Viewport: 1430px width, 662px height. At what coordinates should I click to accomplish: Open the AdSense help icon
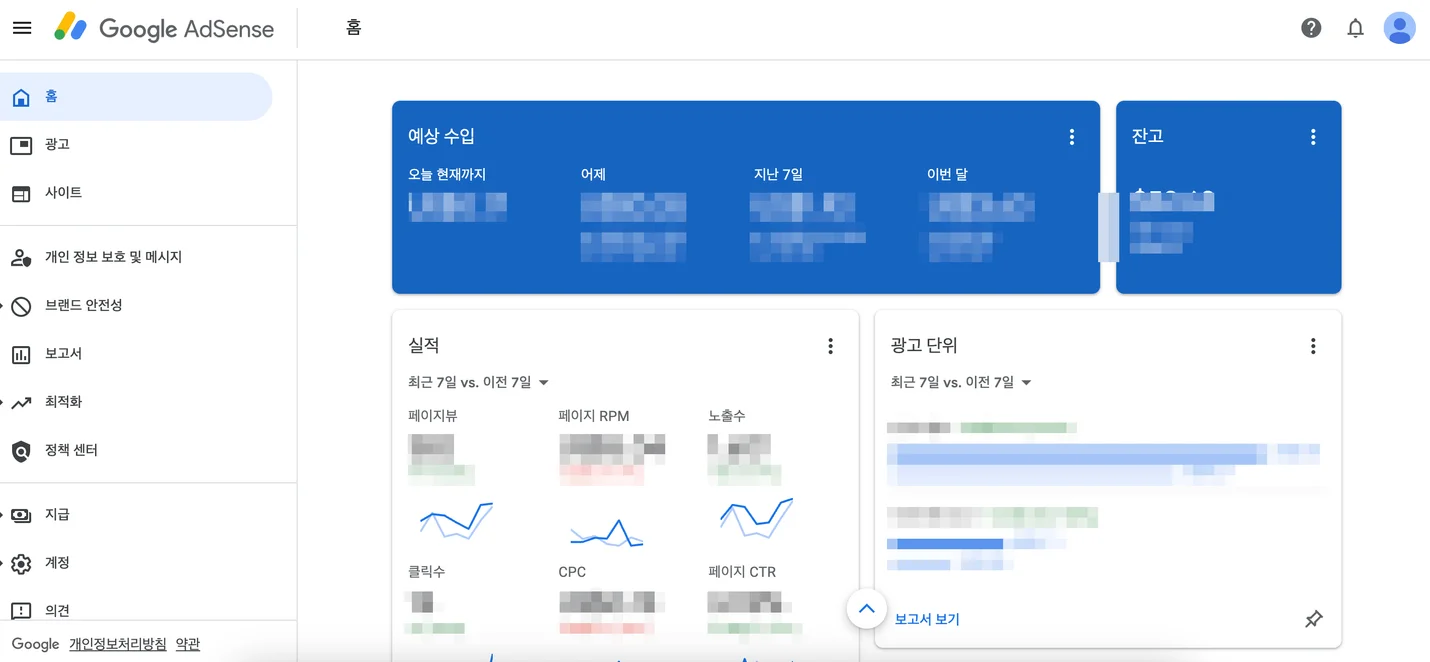[1311, 27]
